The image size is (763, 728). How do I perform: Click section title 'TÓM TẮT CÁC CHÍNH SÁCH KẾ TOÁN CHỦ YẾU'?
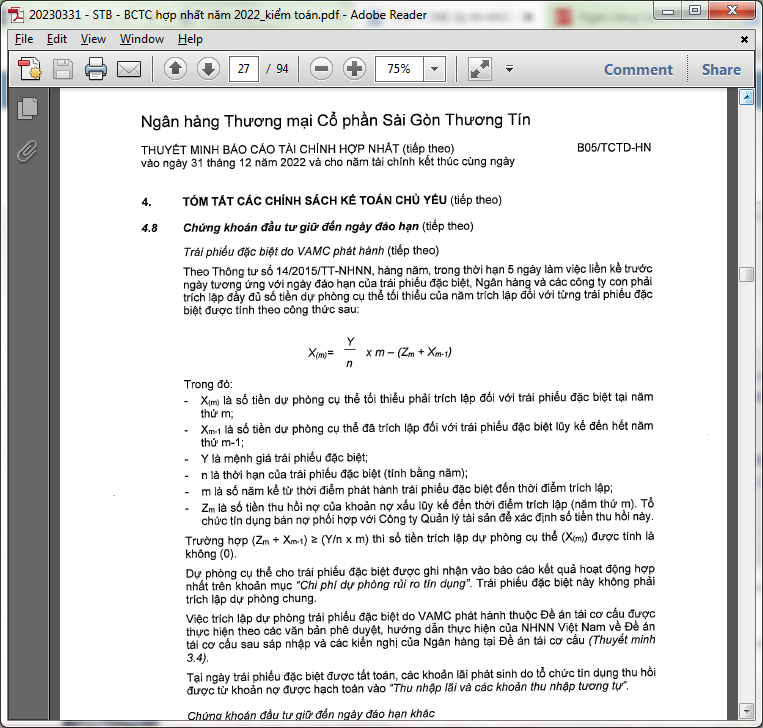point(314,200)
